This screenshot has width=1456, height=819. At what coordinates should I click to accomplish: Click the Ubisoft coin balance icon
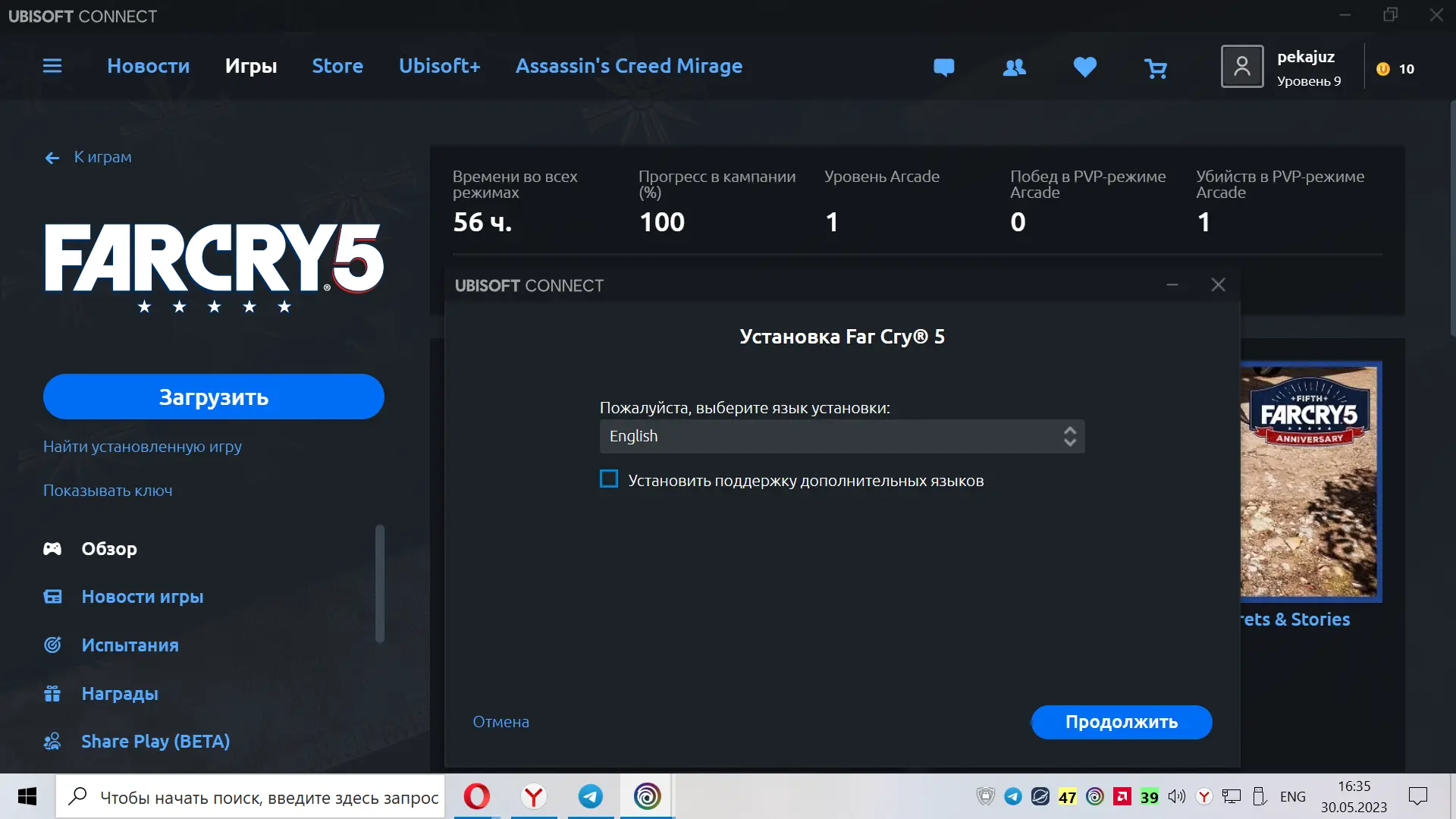[1383, 69]
